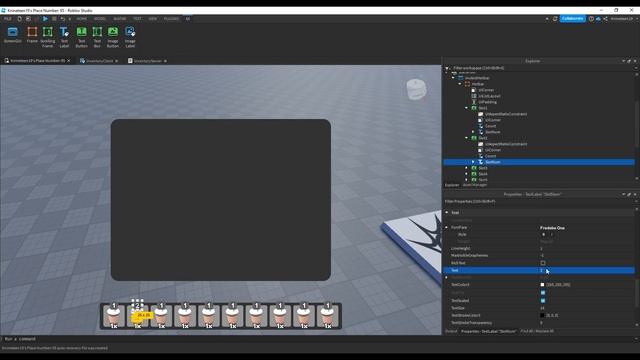Collapse the Hotbar node in Explorer
The width and height of the screenshot is (640, 360).
[460, 84]
